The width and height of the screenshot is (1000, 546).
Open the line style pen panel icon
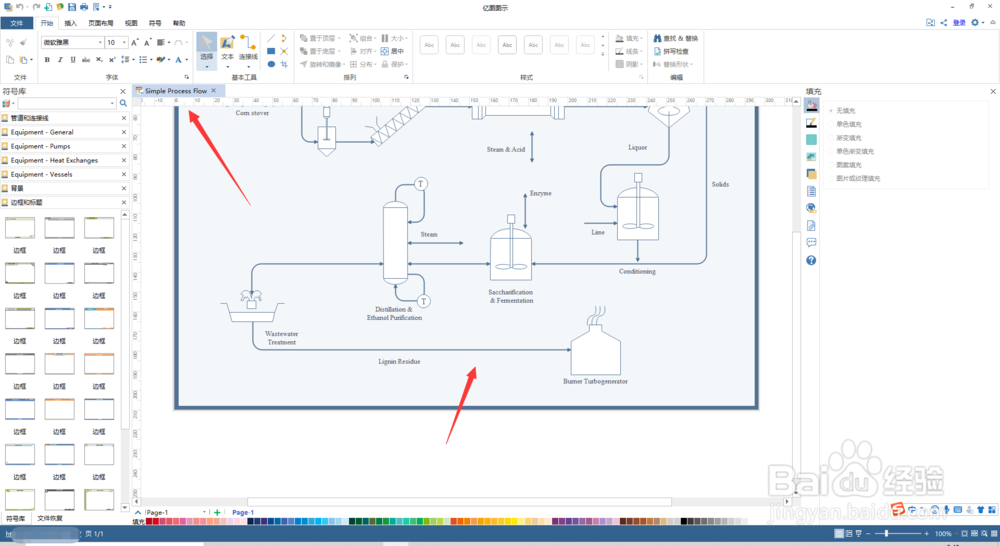[x=811, y=122]
